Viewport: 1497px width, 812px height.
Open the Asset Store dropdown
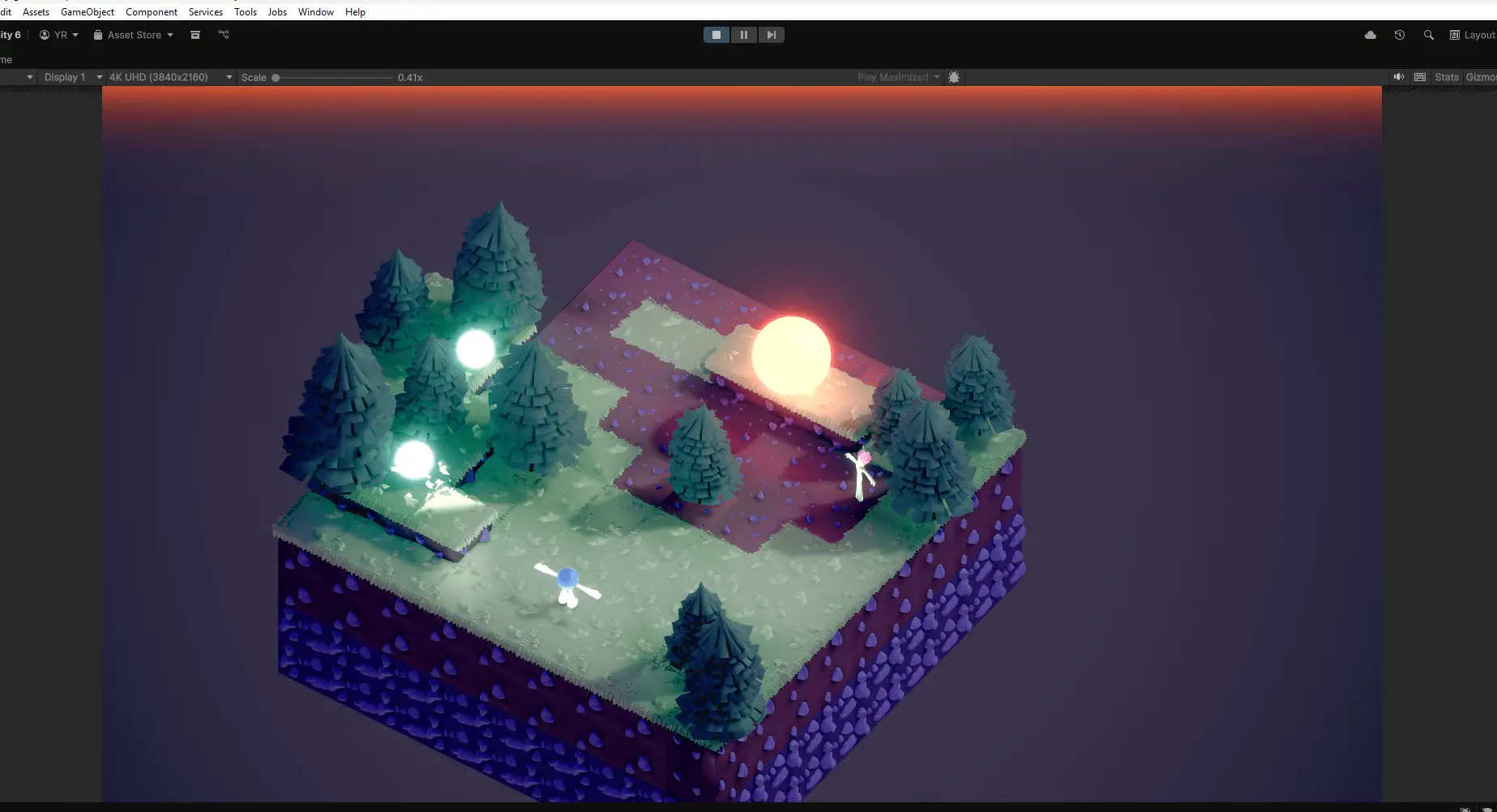pyautogui.click(x=134, y=35)
